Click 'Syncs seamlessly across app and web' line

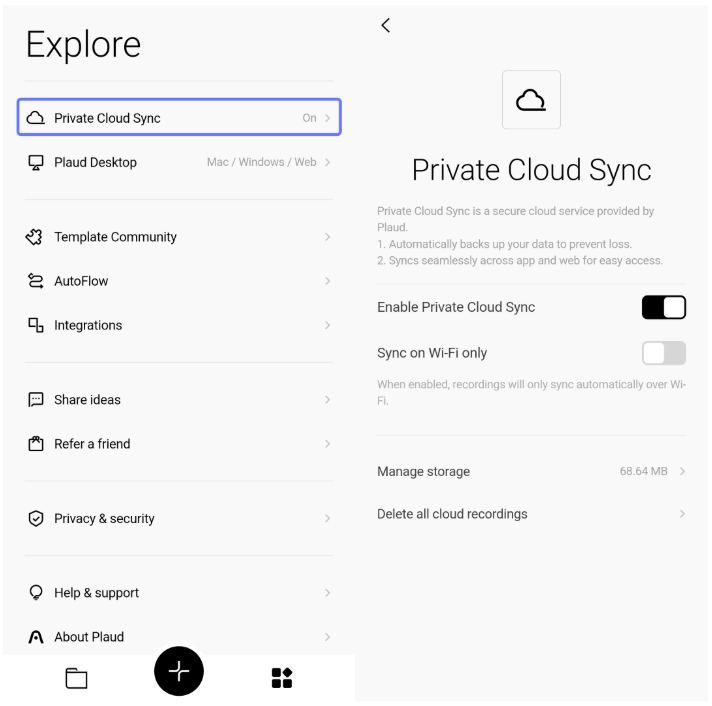tap(520, 261)
